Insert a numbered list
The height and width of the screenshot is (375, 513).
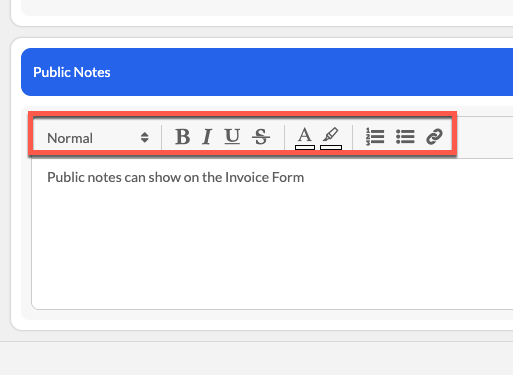[375, 137]
